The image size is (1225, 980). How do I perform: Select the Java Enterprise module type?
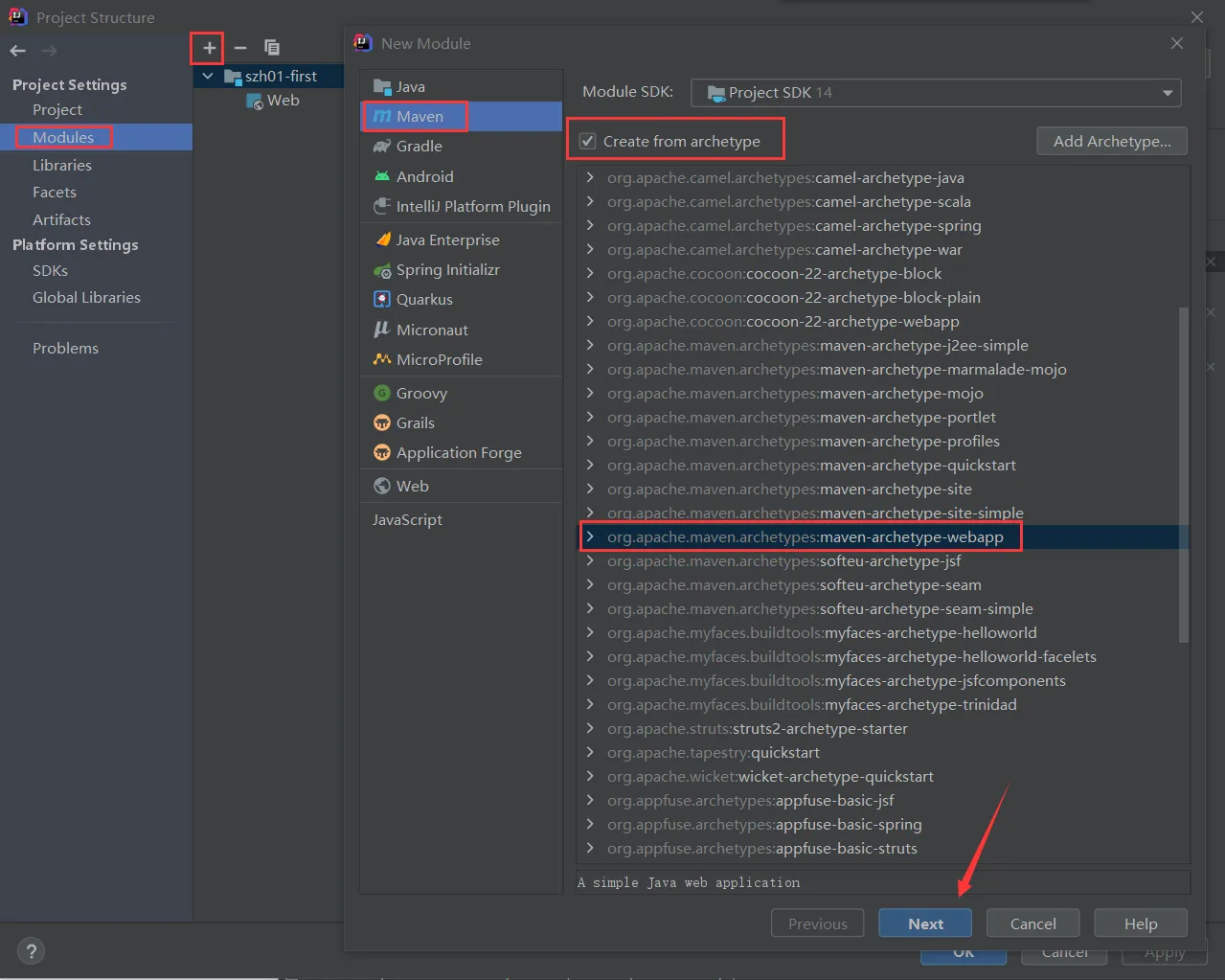(461, 239)
